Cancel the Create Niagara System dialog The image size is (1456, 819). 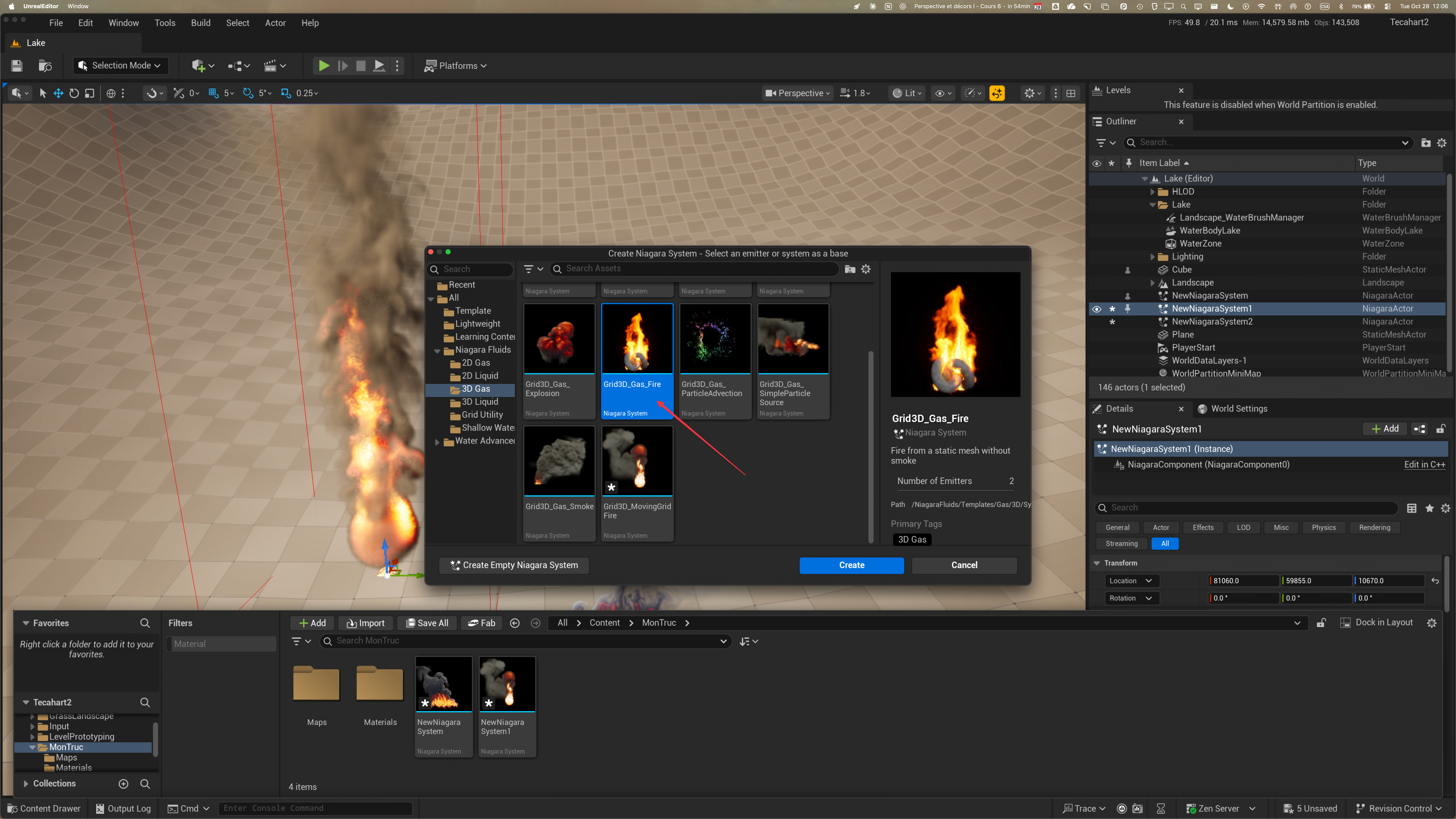point(964,565)
